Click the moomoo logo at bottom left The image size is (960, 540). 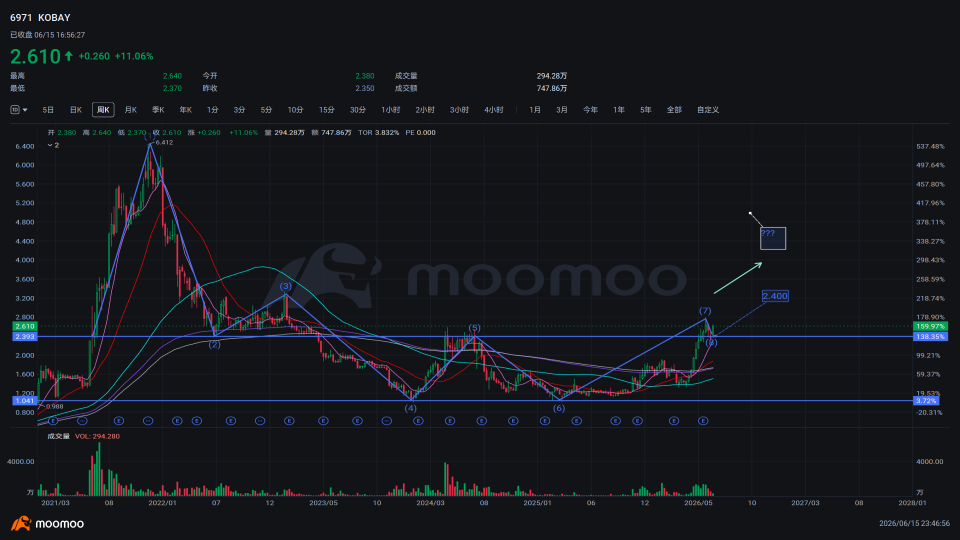pos(47,523)
